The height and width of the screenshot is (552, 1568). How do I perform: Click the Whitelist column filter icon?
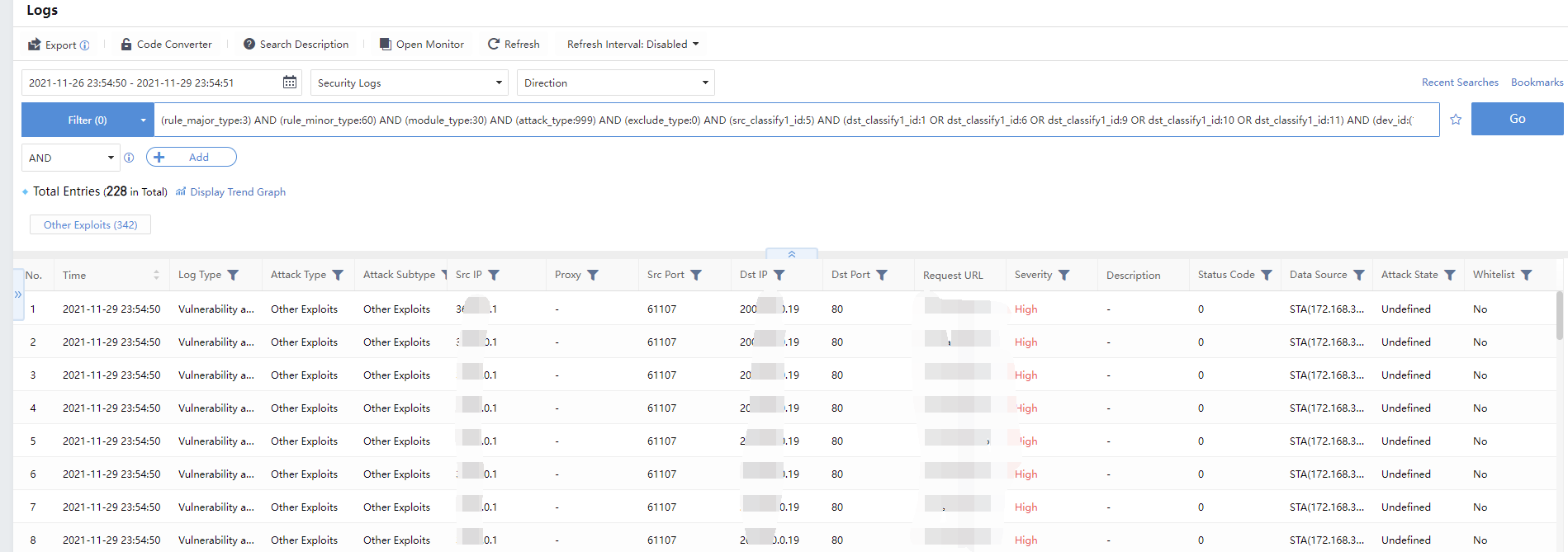click(1526, 276)
